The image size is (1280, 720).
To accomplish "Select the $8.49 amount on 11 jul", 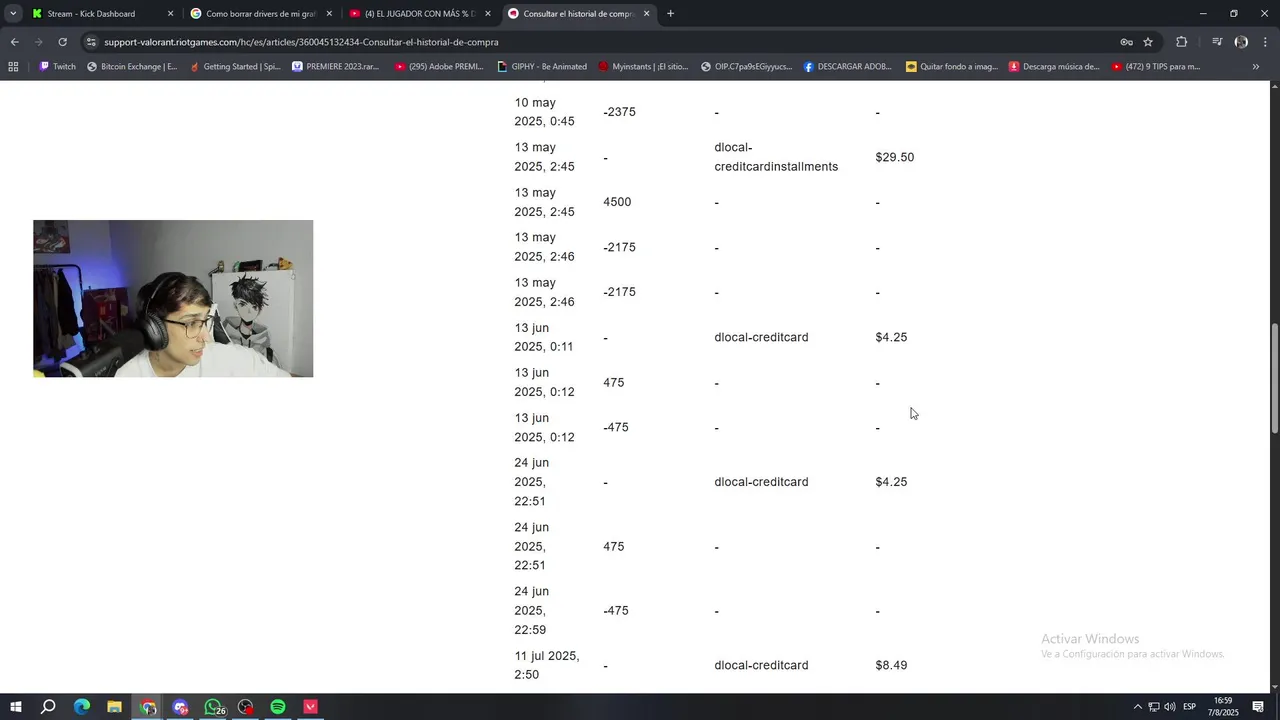I will [891, 665].
